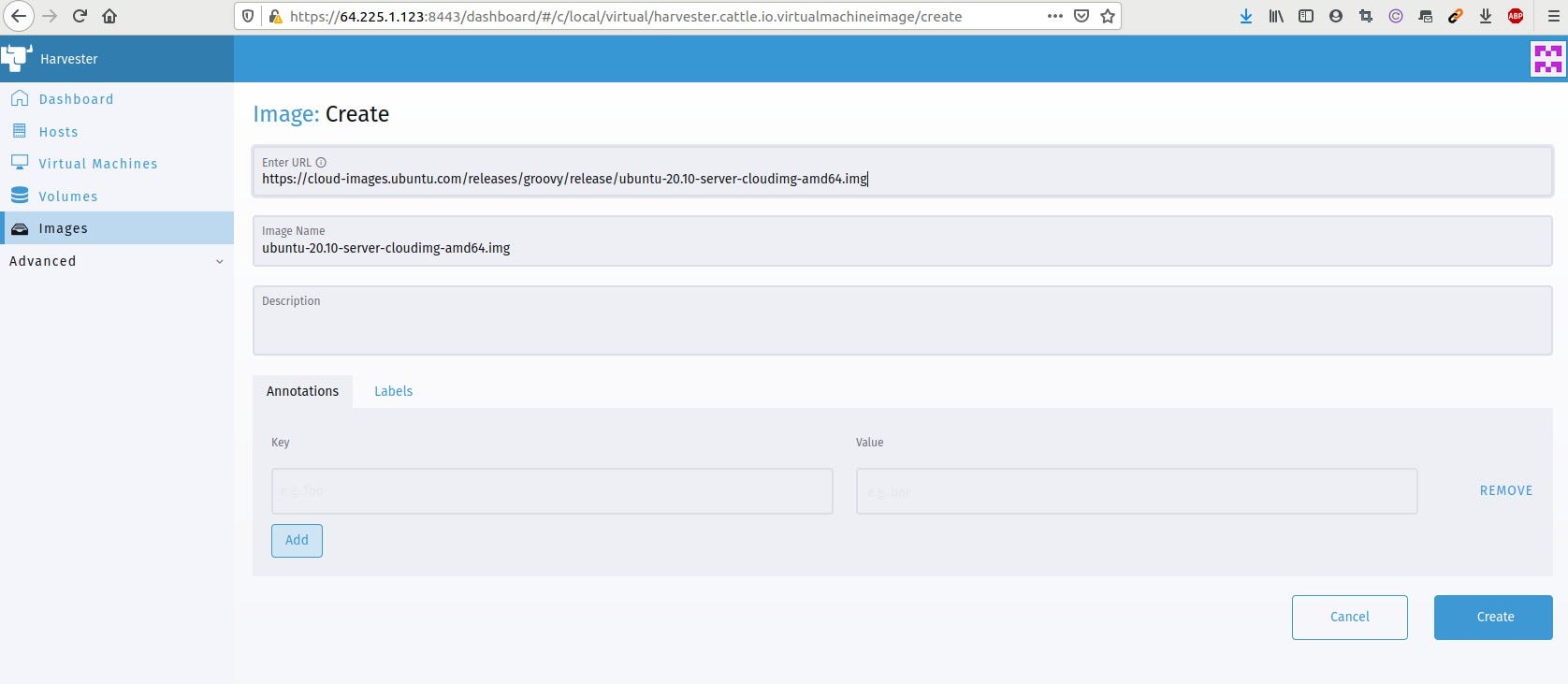Go back in the browser
Screen dimensions: 1568x684
pyautogui.click(x=19, y=16)
